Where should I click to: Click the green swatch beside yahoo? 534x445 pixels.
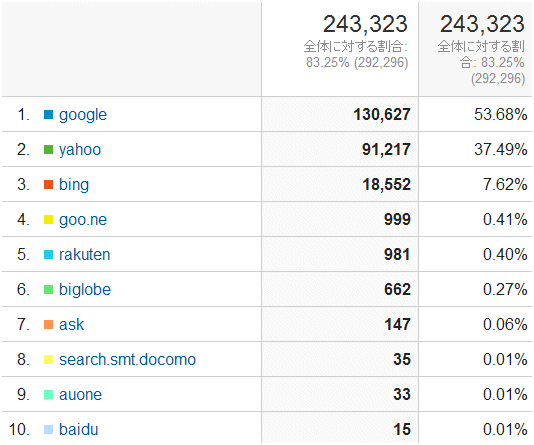(48, 150)
